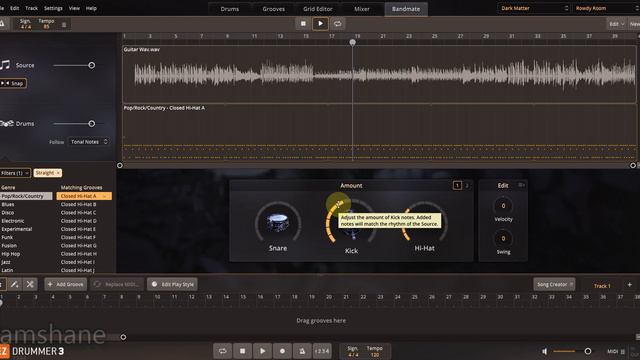Click play in the bottom transport

[262, 351]
